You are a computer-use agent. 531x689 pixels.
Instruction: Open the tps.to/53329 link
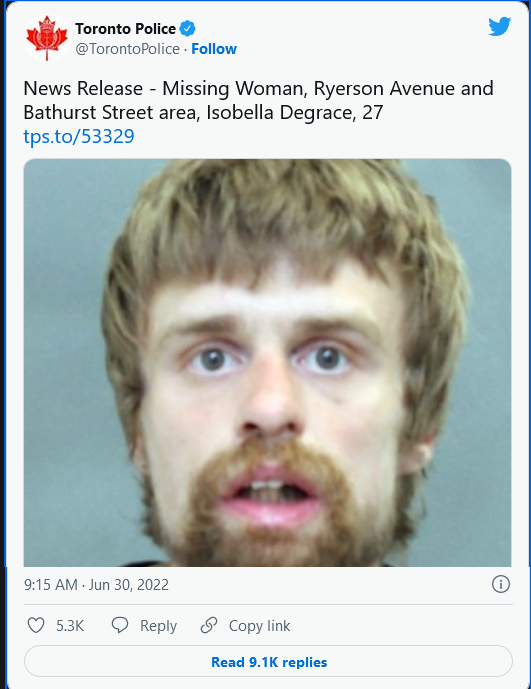click(x=79, y=136)
